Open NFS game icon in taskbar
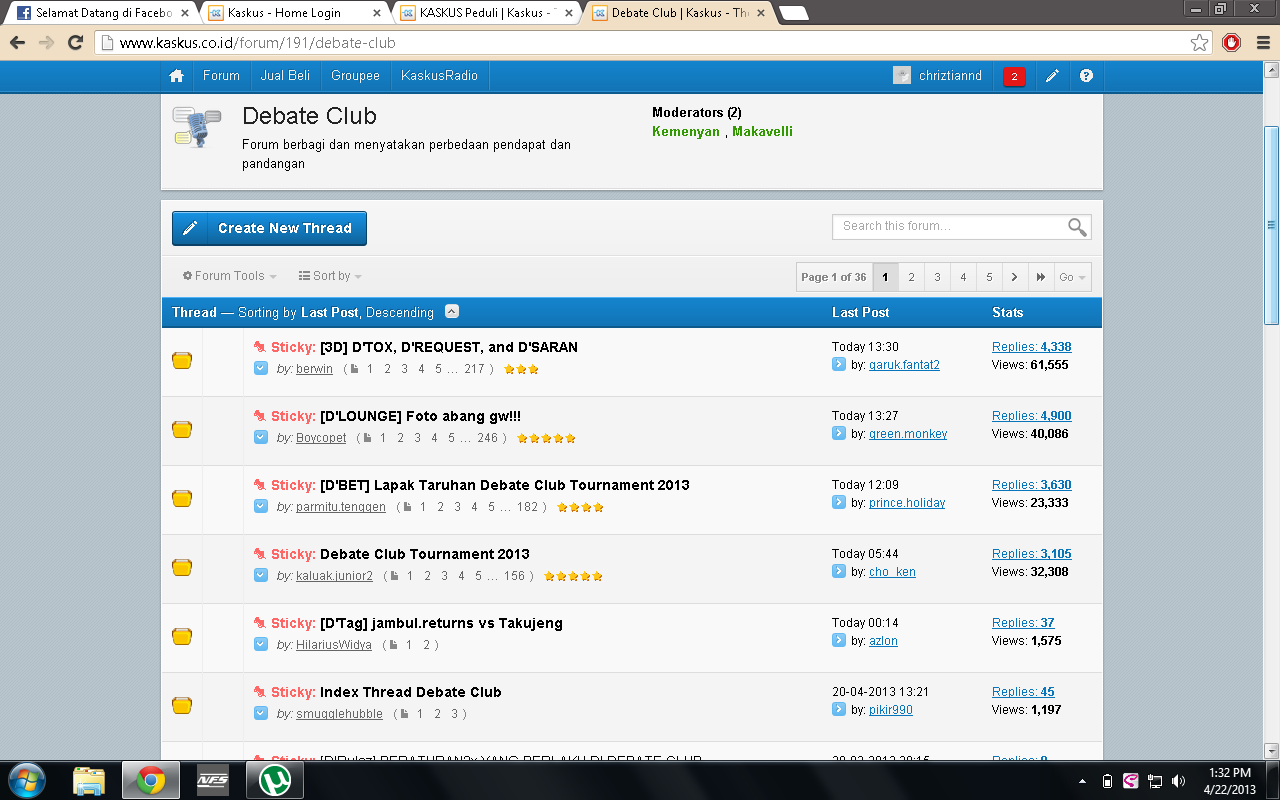Viewport: 1280px width, 800px height. pyautogui.click(x=213, y=780)
